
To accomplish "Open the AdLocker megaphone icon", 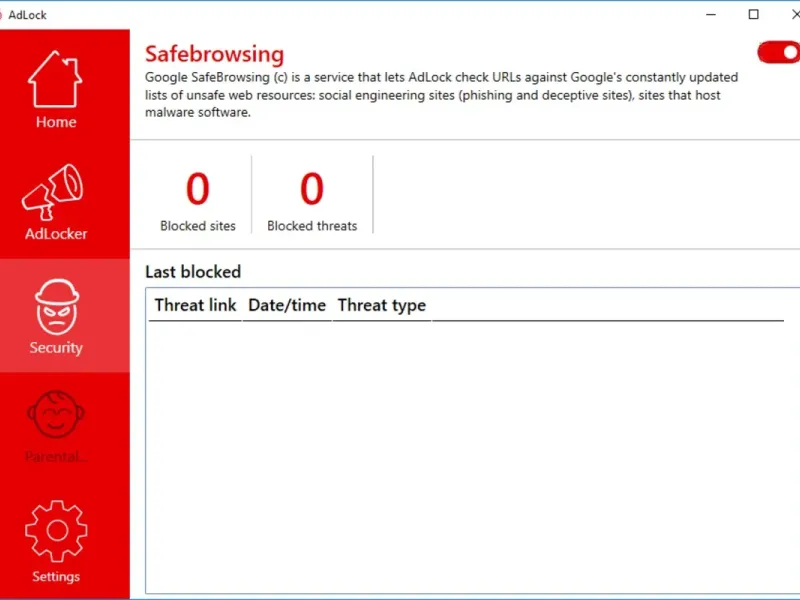I will (53, 192).
